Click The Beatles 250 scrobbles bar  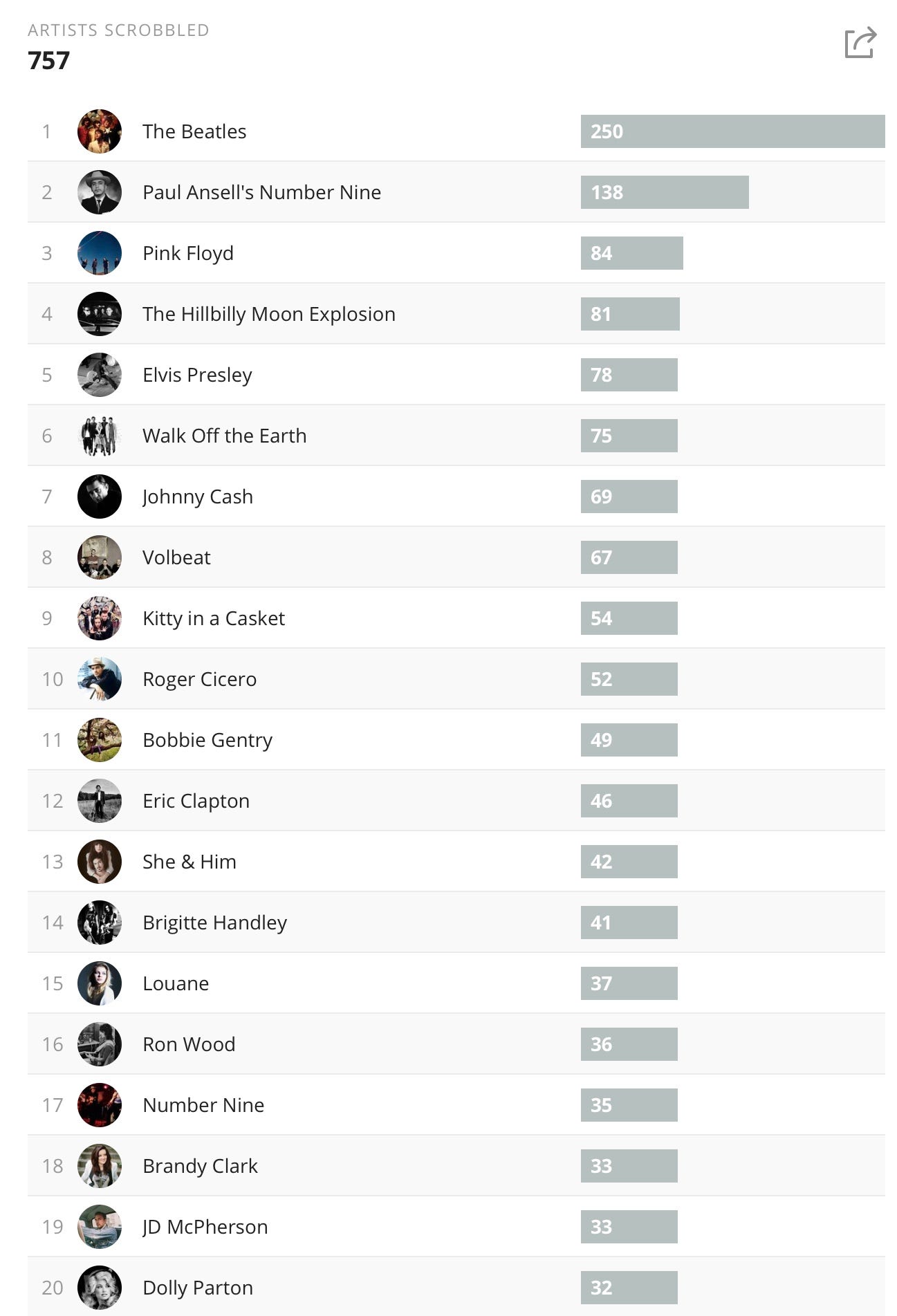733,131
